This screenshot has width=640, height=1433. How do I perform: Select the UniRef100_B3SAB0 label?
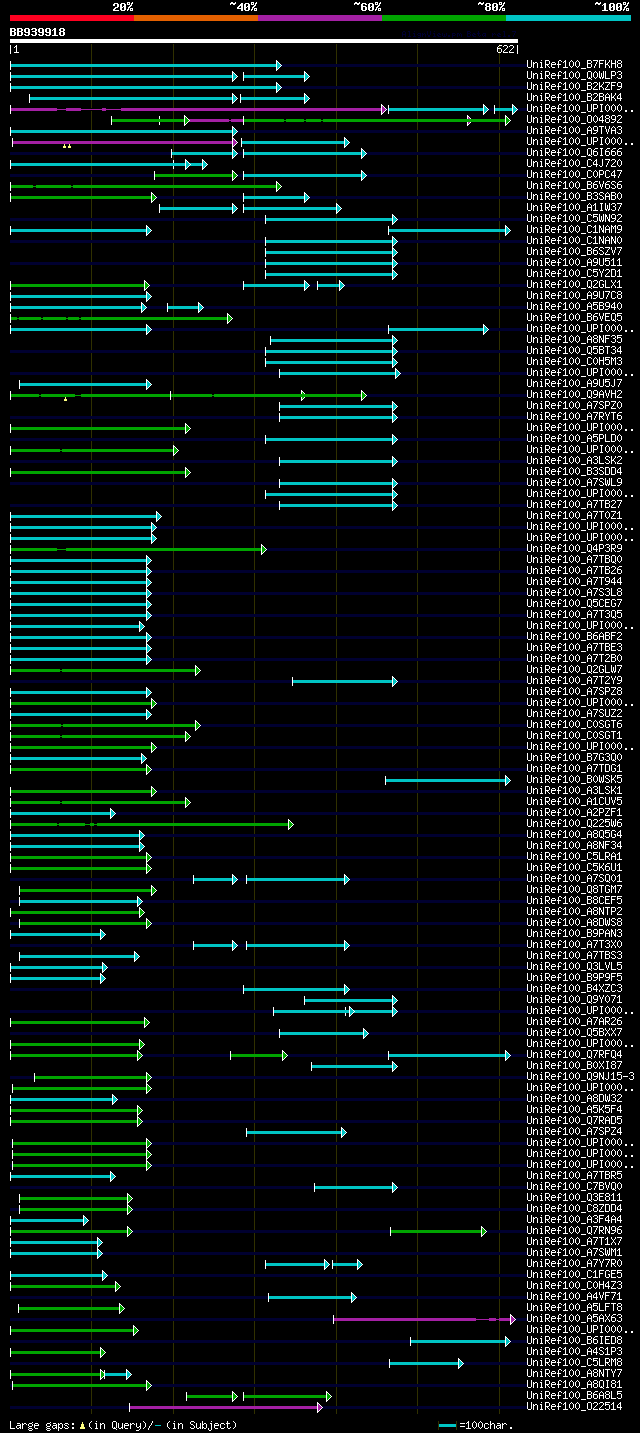[x=574, y=197]
